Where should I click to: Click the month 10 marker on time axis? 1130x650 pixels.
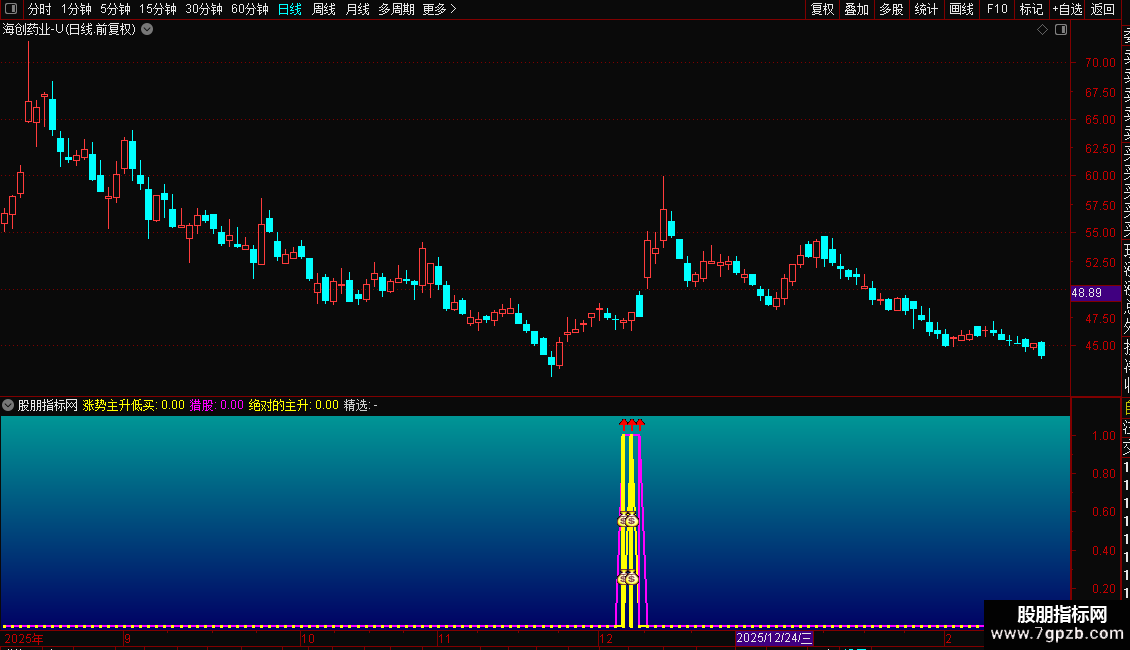click(308, 638)
